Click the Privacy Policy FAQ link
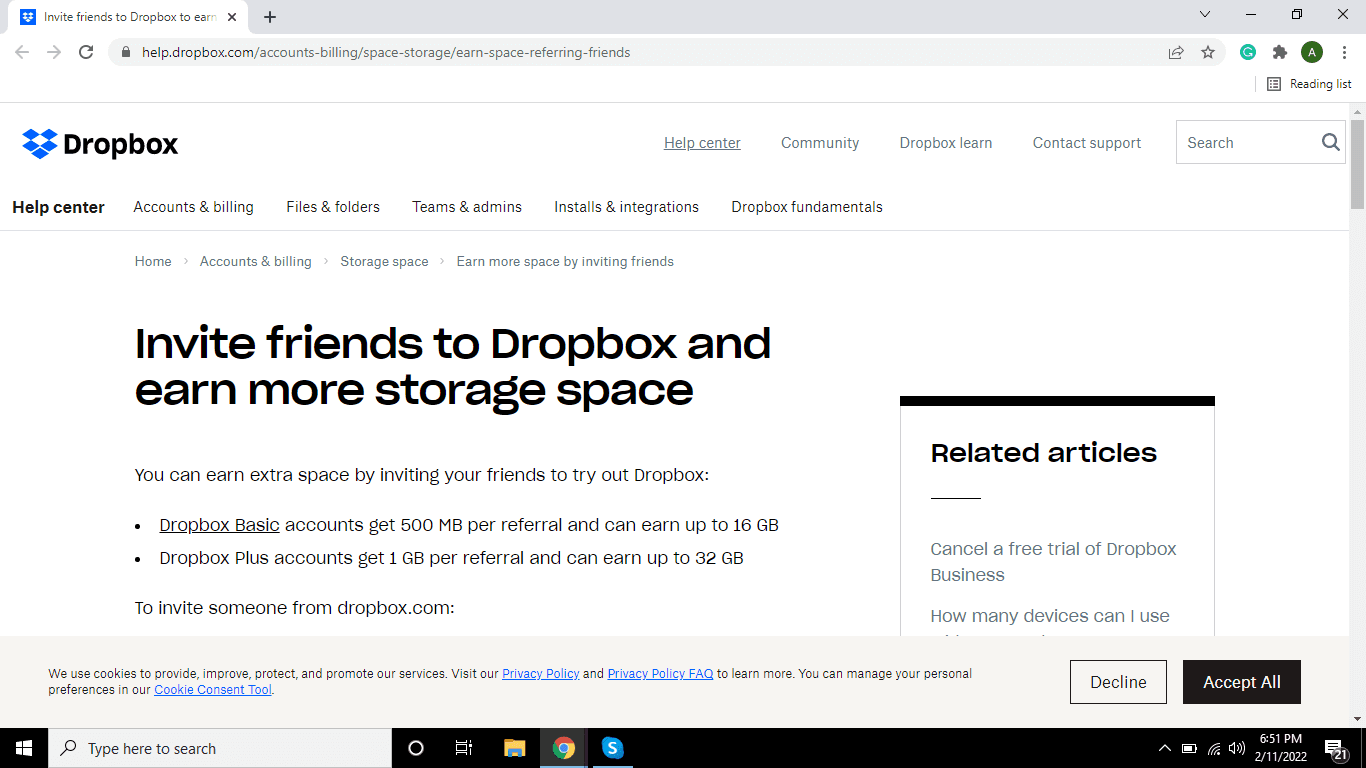Screen dimensions: 1366x768 coord(660,673)
